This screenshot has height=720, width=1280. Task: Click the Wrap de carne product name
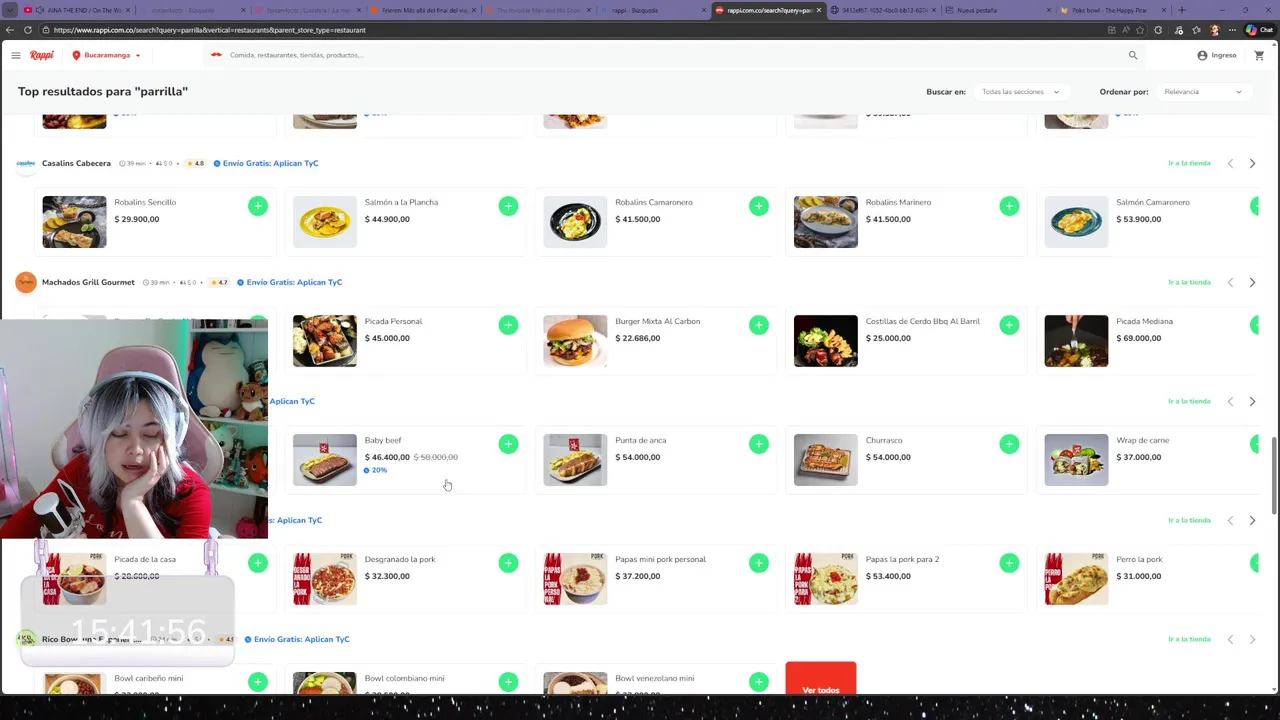(x=1142, y=440)
